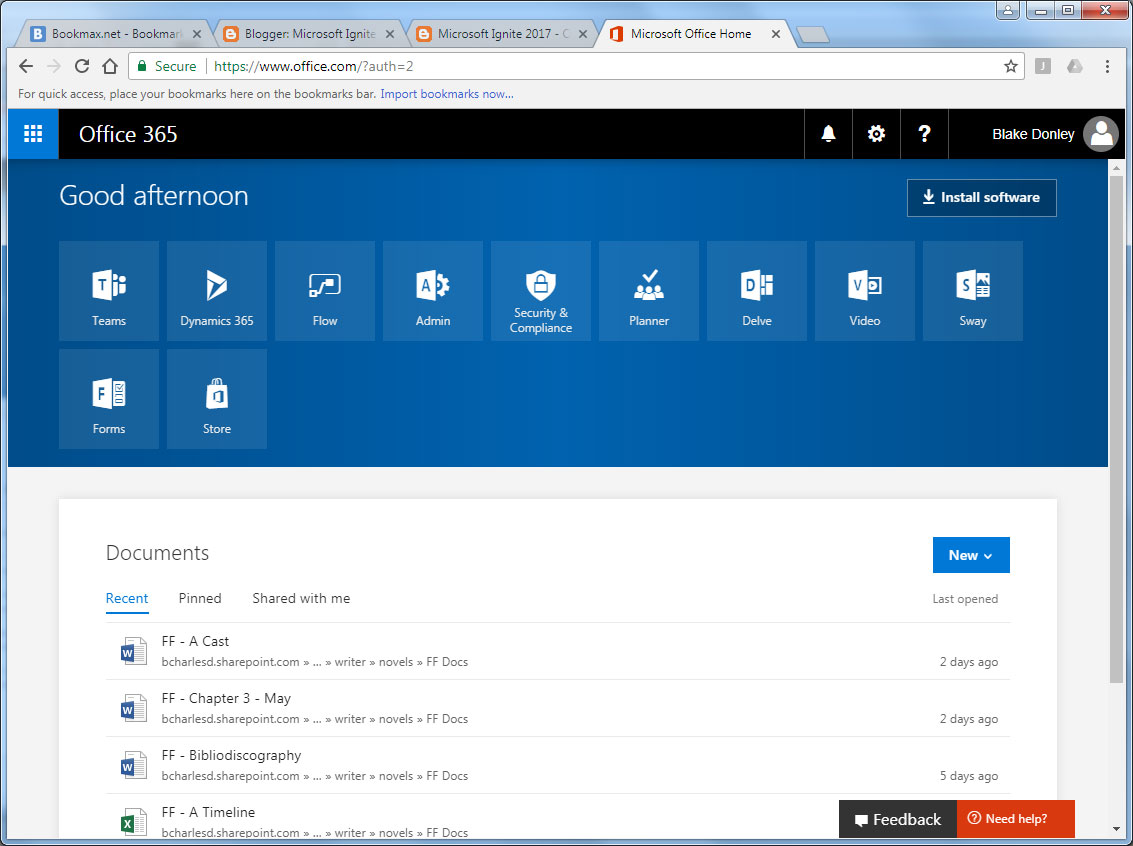Expand the New document dropdown

click(x=971, y=555)
